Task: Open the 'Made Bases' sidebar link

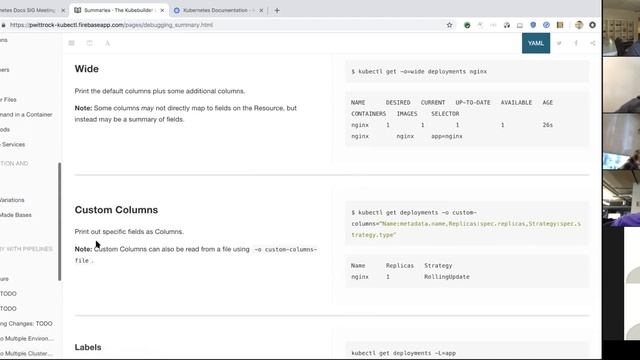Action: (16, 215)
